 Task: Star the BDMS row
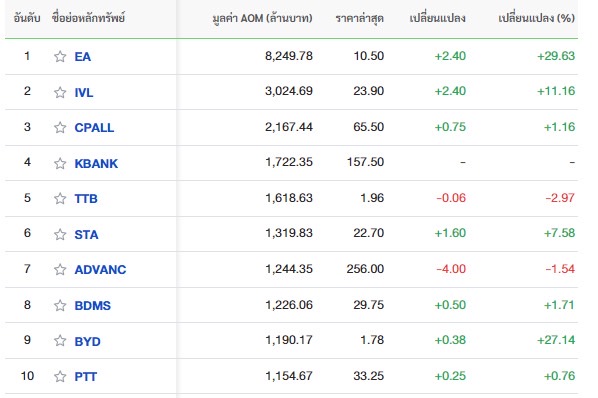[60, 305]
